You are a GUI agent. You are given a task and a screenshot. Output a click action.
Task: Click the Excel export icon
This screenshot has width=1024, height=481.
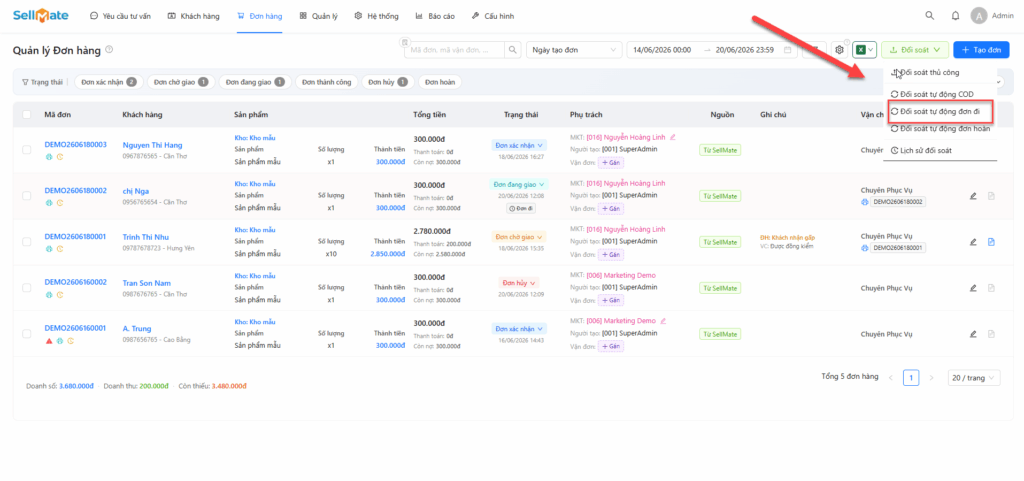click(861, 50)
